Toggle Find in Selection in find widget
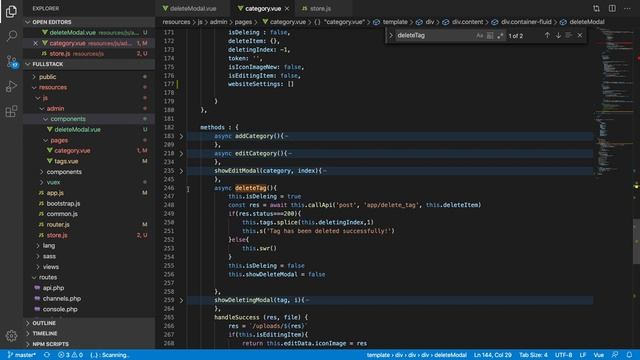 click(569, 36)
